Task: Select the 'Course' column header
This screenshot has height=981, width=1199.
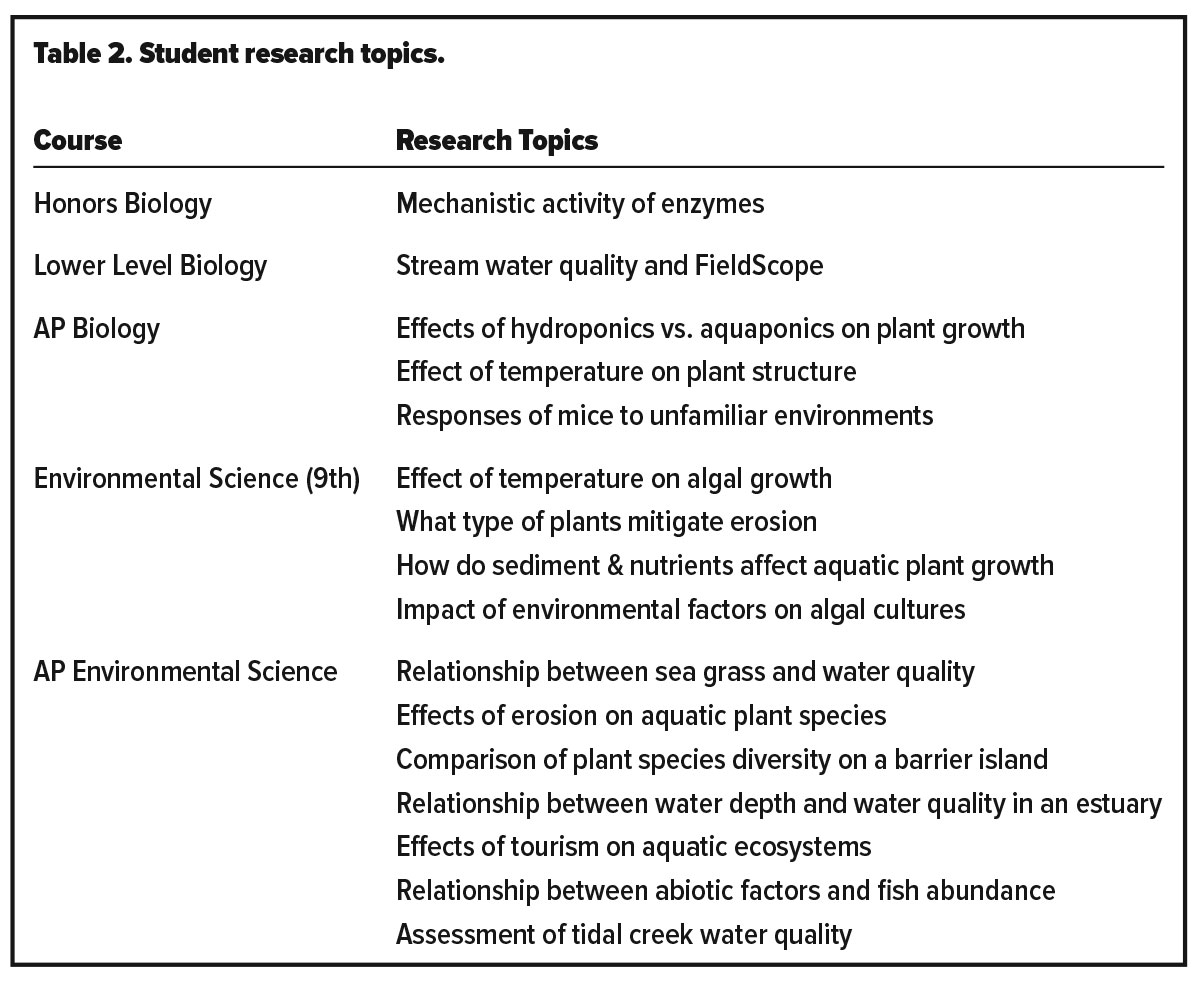Action: pos(78,140)
